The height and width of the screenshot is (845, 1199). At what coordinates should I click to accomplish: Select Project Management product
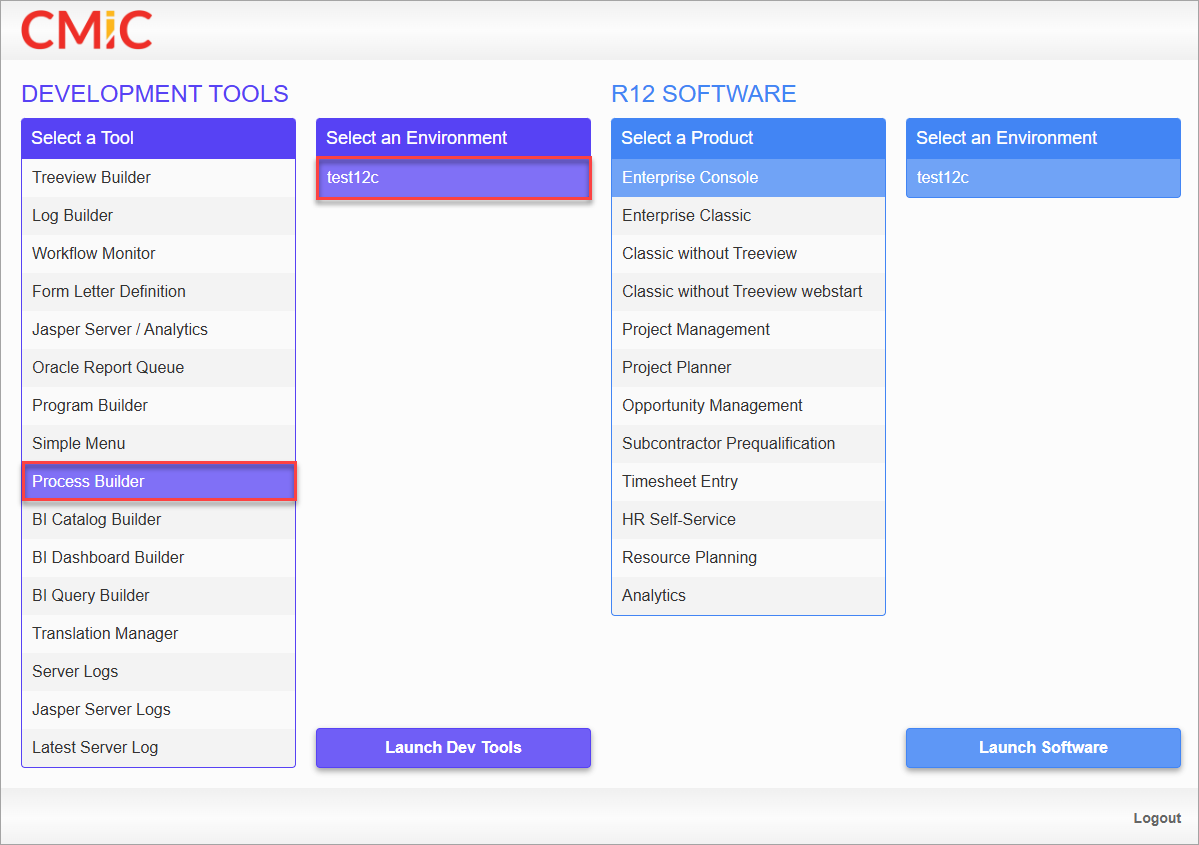coord(749,330)
